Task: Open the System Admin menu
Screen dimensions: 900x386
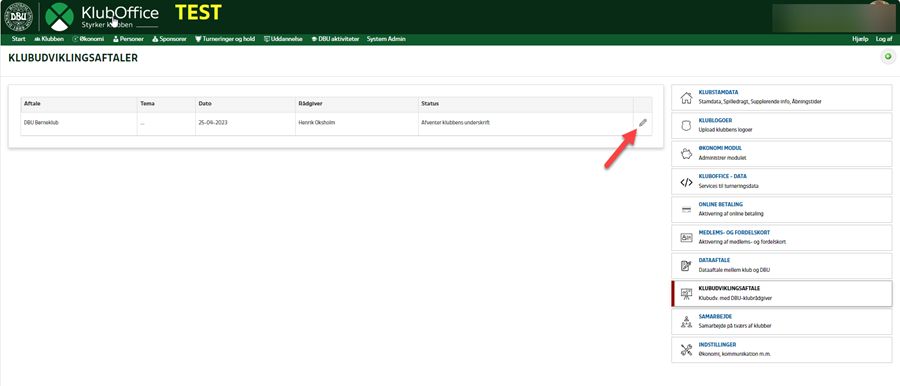Action: pos(386,39)
